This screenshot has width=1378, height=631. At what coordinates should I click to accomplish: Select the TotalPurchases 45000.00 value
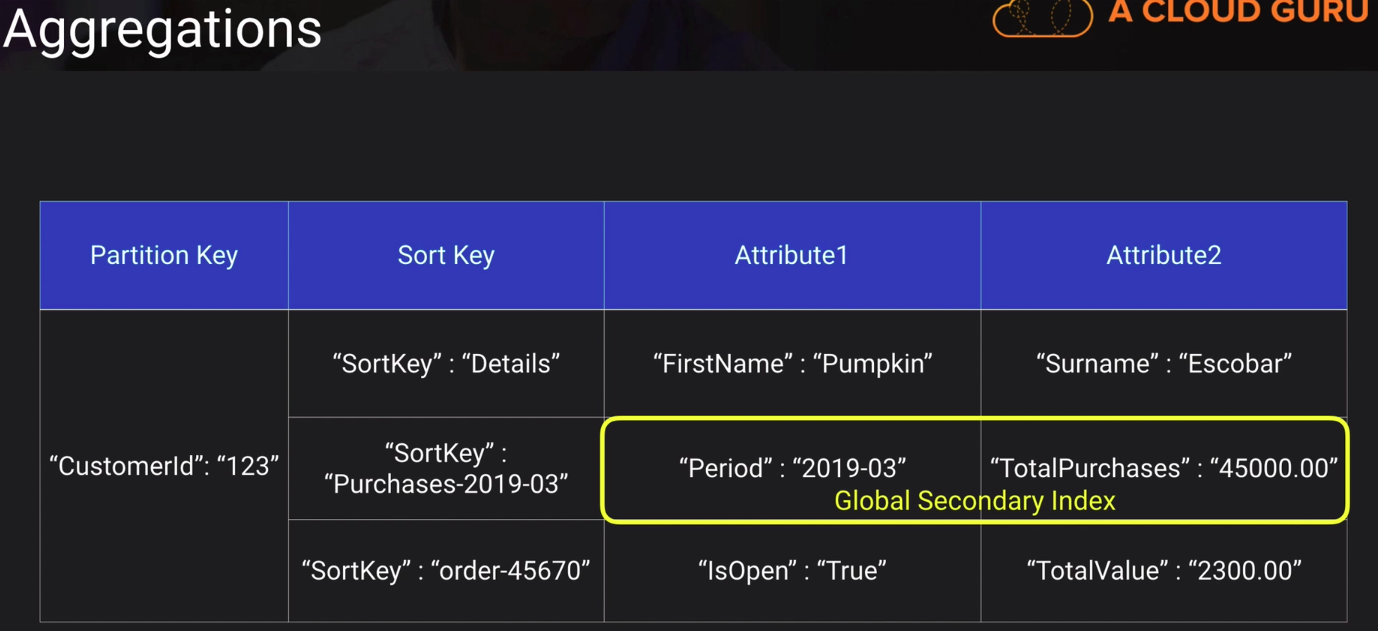(x=1163, y=467)
